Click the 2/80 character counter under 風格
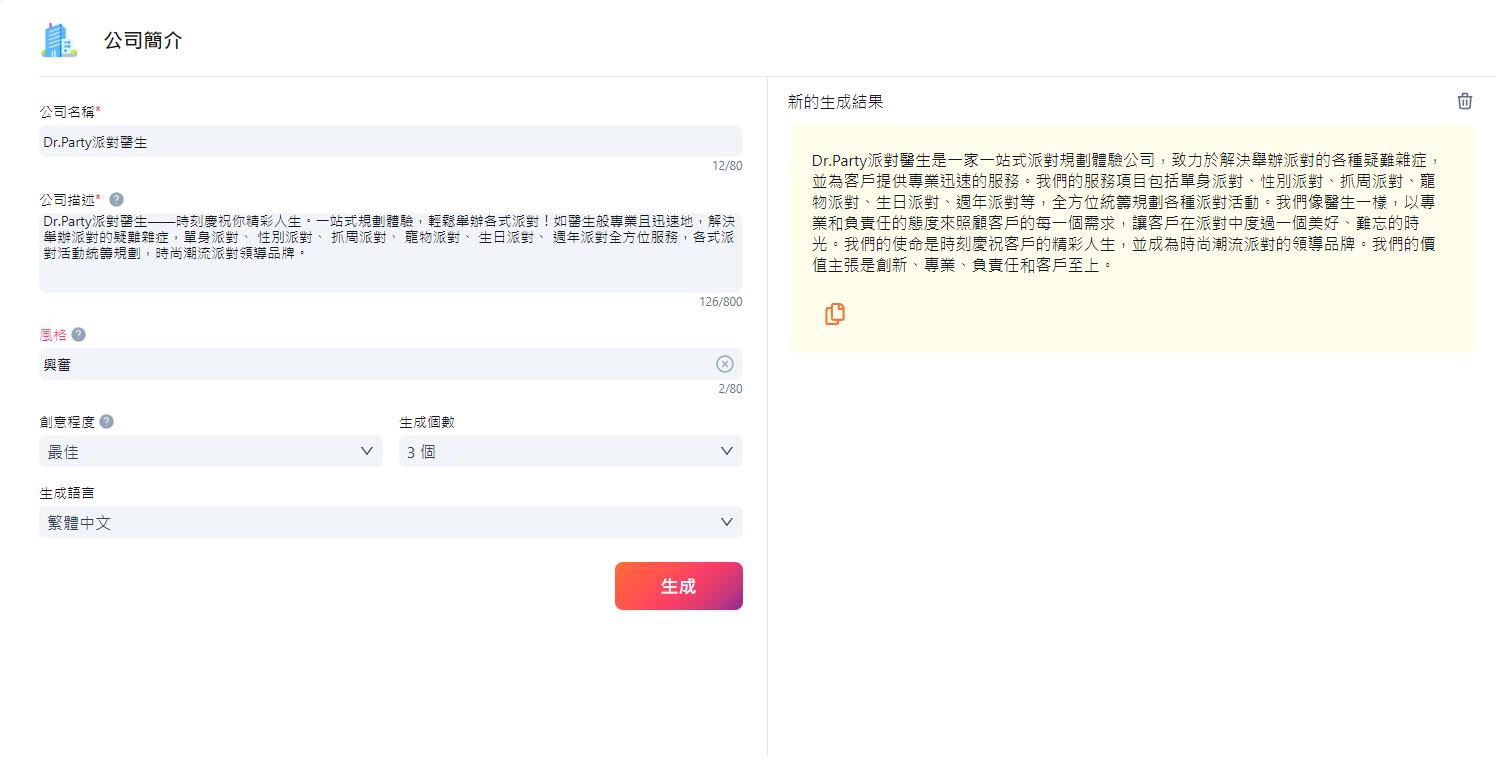The width and height of the screenshot is (1501, 768). [730, 389]
